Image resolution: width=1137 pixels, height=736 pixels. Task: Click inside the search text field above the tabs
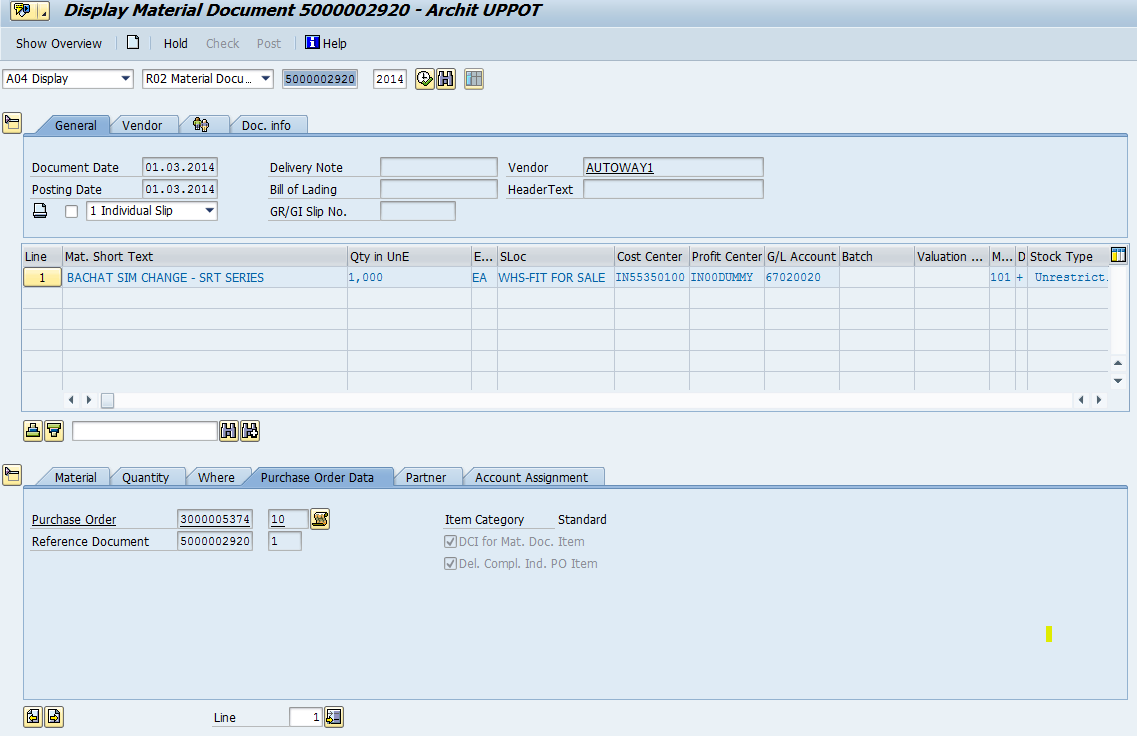pos(145,431)
